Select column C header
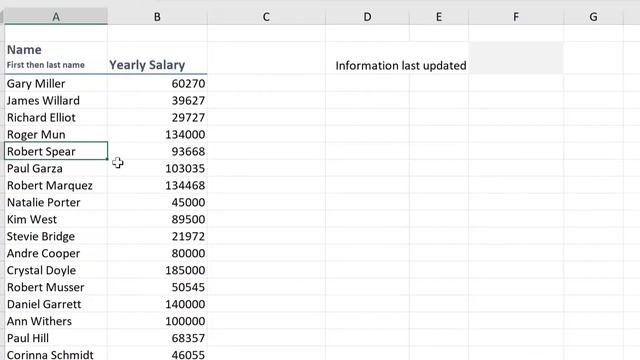 point(266,17)
